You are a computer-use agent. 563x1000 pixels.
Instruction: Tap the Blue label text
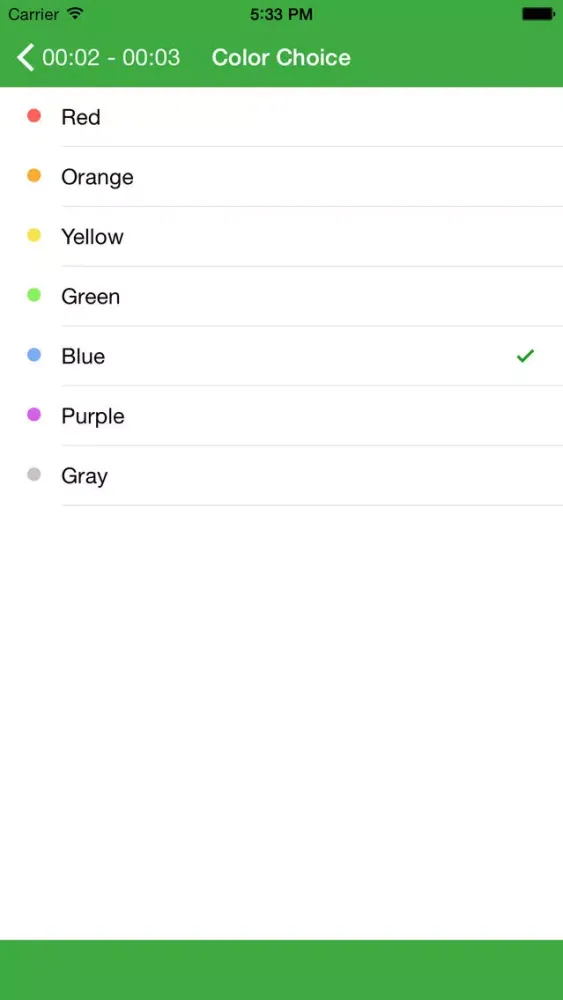[x=83, y=356]
